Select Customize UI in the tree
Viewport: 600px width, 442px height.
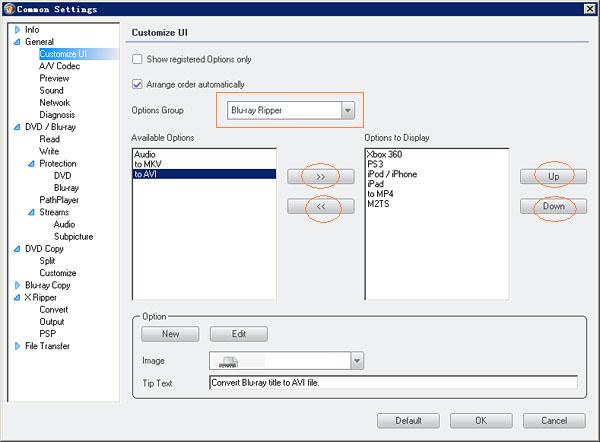point(63,54)
